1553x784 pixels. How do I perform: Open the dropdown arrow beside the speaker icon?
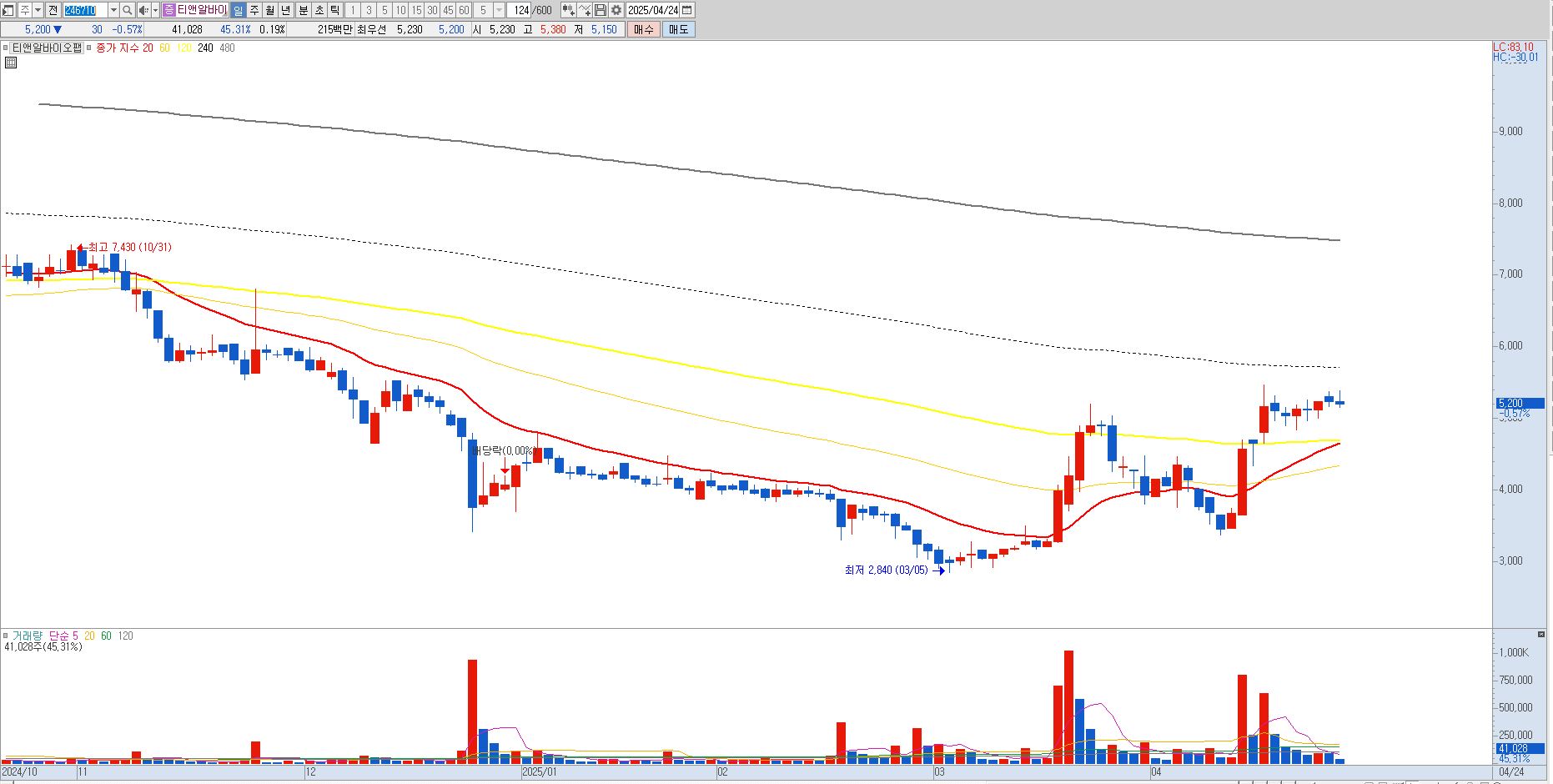coord(155,10)
